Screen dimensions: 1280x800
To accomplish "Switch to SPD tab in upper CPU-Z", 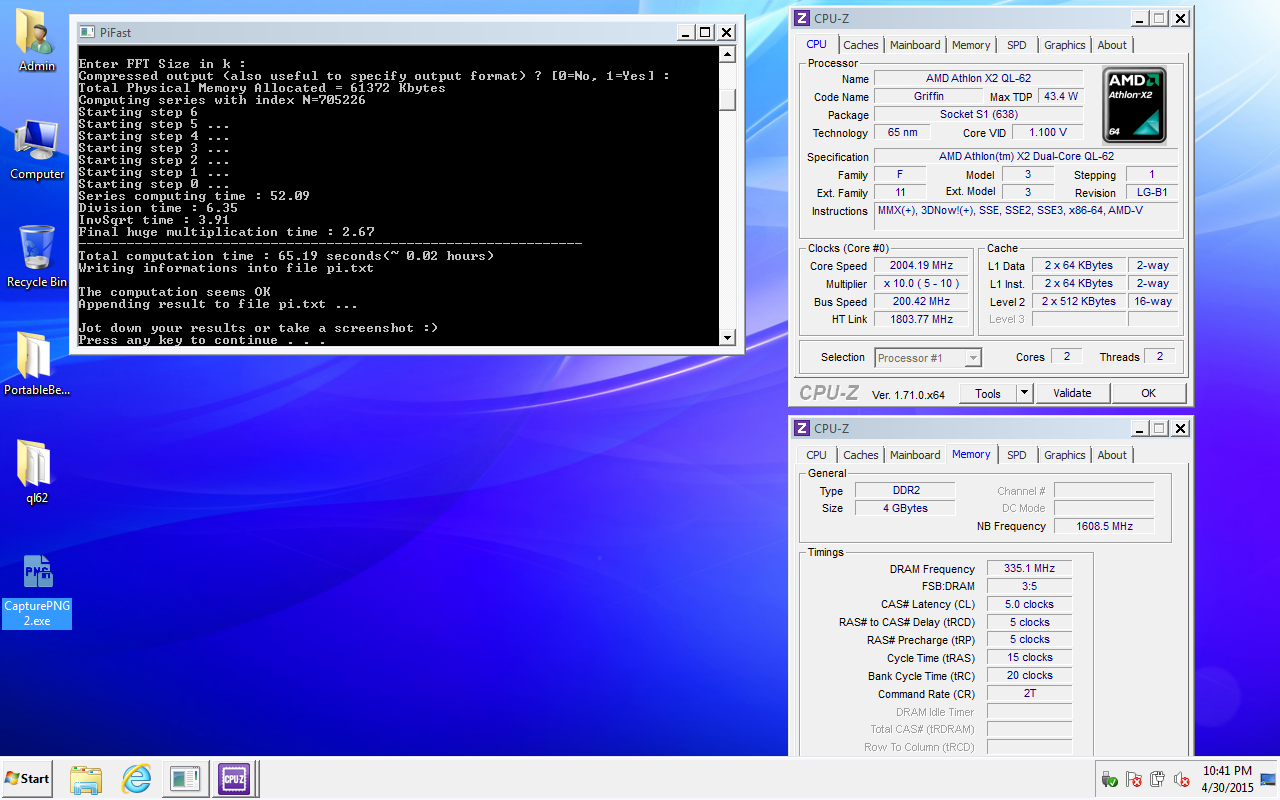I will 1017,45.
